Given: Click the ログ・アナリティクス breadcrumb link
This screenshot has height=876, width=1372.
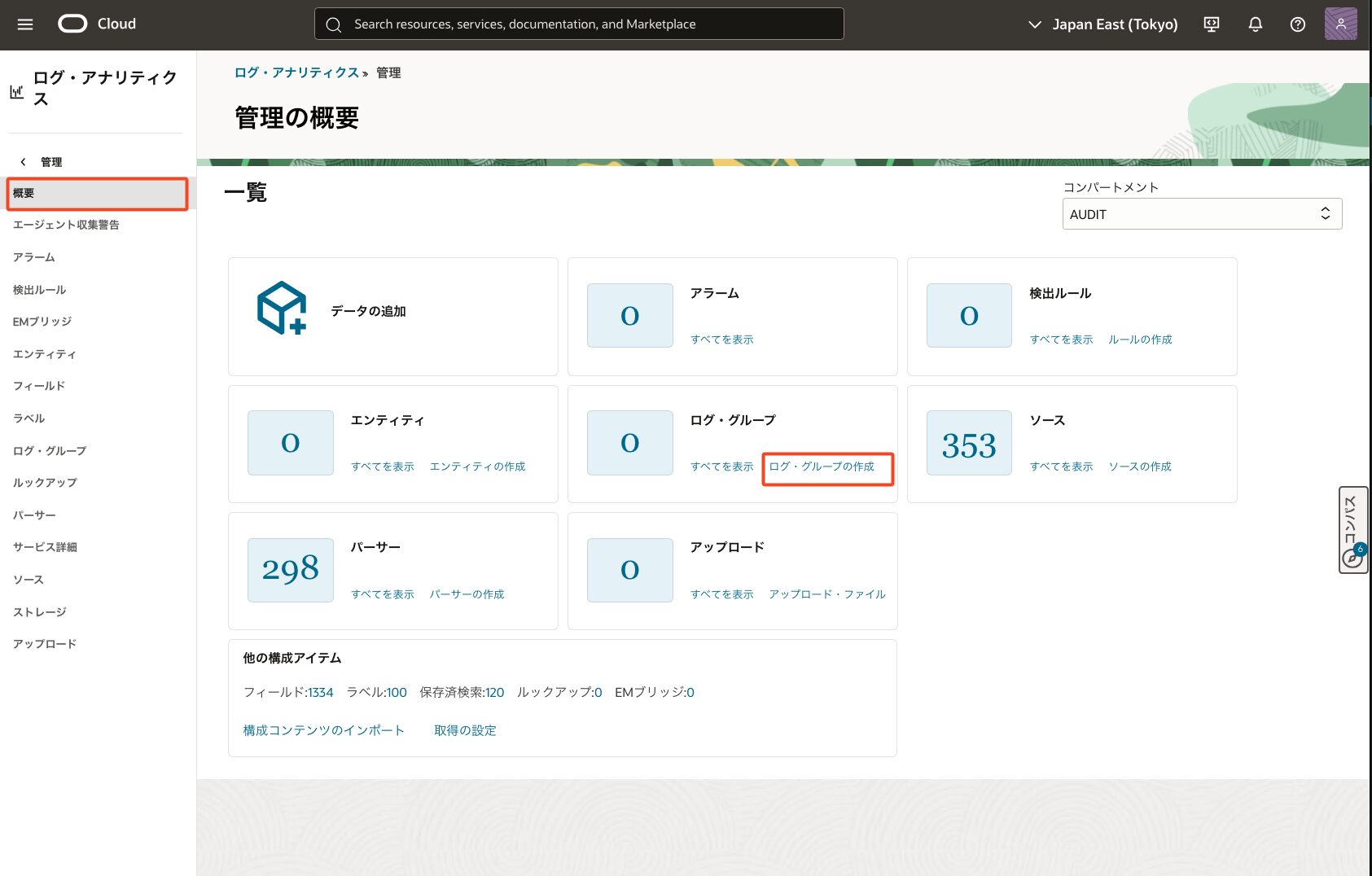Looking at the screenshot, I should point(296,72).
